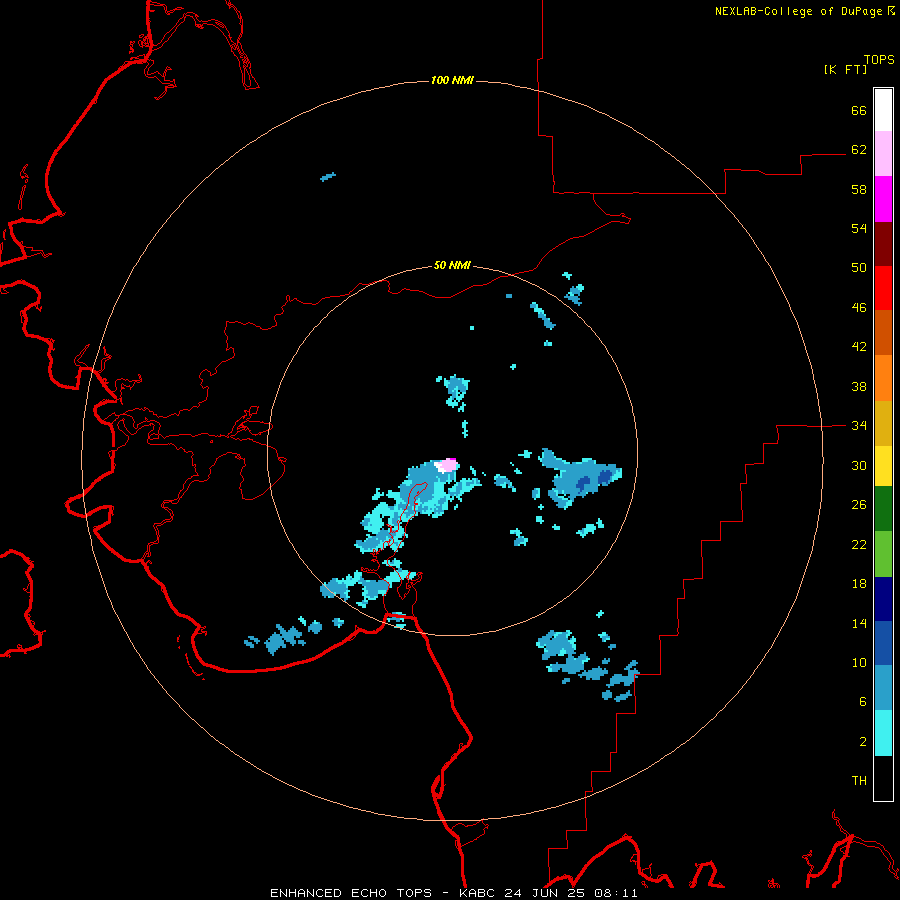The height and width of the screenshot is (900, 900).
Task: Select the "26" legend value
Action: point(859,505)
